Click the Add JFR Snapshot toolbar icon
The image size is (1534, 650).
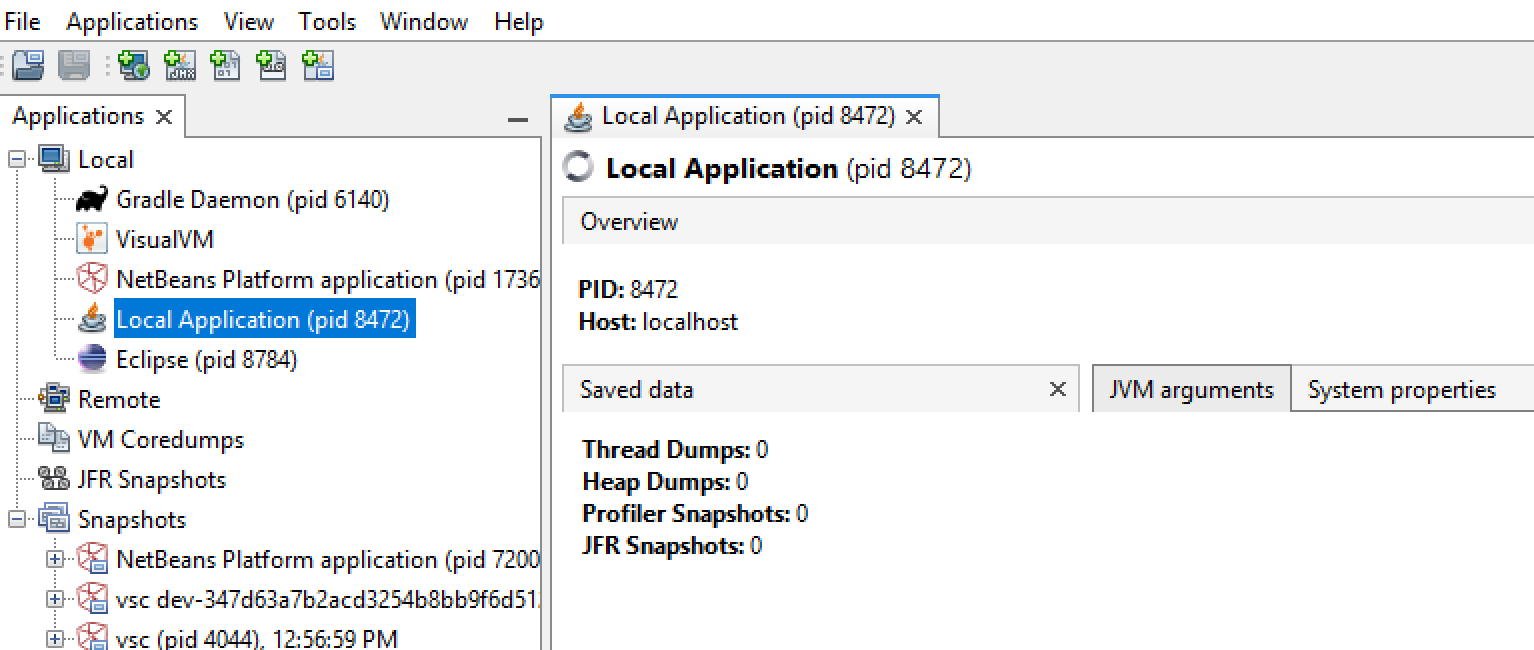click(x=272, y=66)
